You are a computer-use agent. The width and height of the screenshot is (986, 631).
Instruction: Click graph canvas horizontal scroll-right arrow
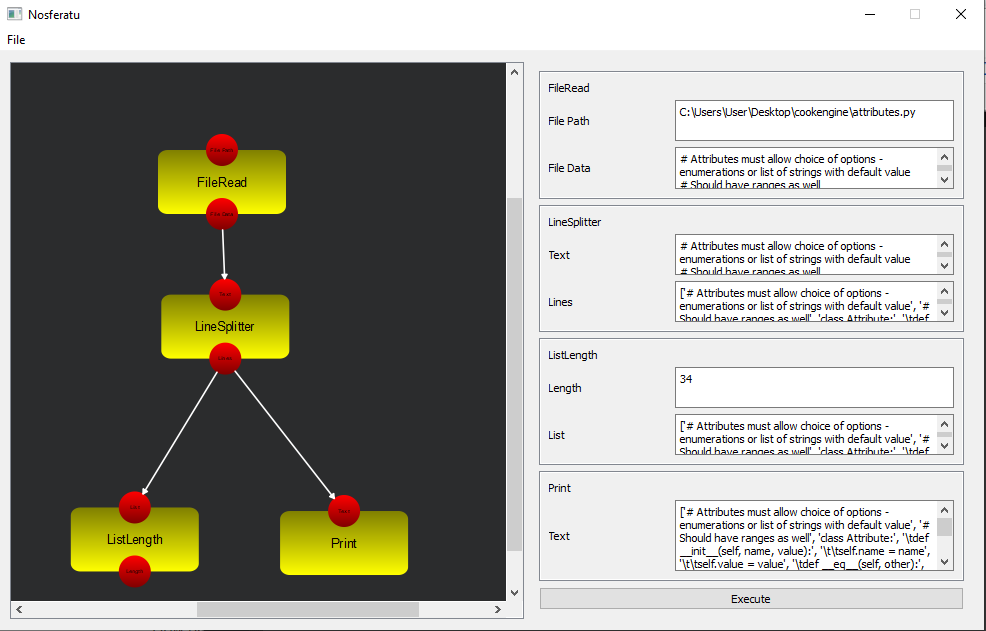click(x=498, y=609)
